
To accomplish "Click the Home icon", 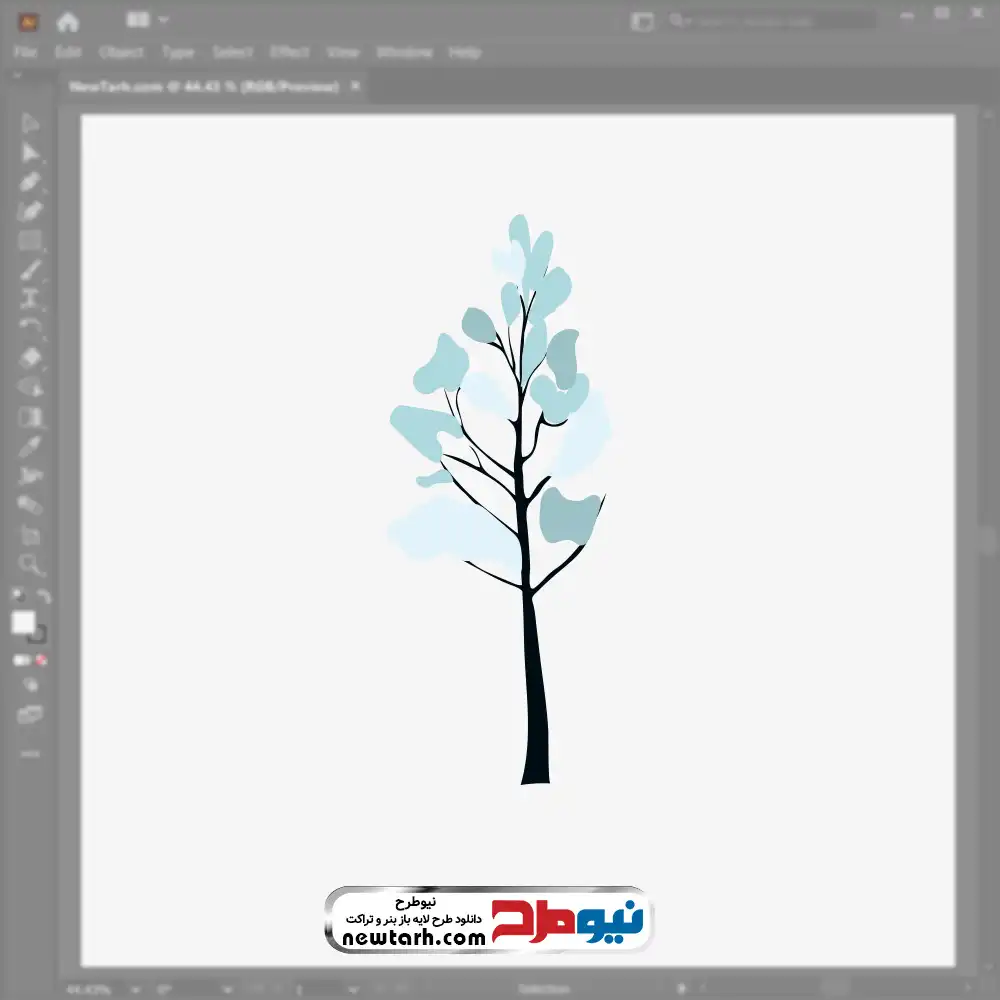I will pyautogui.click(x=68, y=21).
